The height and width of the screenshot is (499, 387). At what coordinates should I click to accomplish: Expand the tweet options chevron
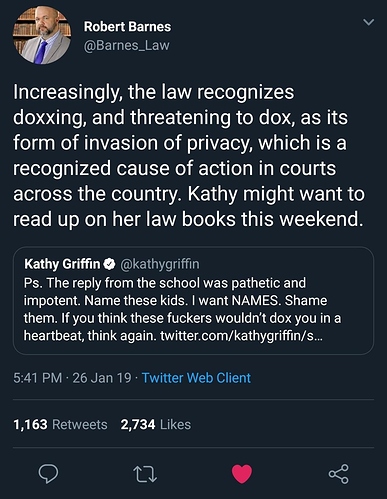point(368,22)
